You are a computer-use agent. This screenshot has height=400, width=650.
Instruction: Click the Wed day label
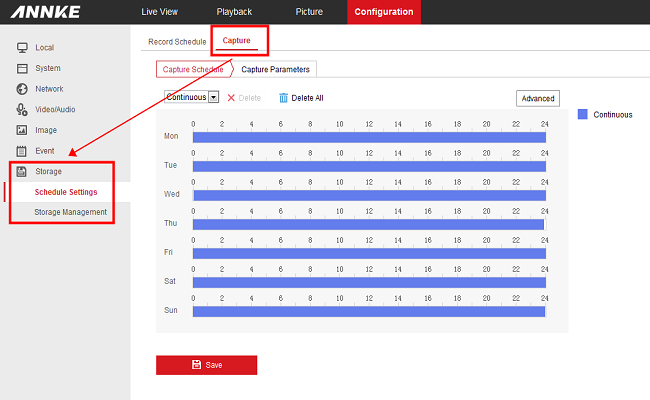click(172, 194)
